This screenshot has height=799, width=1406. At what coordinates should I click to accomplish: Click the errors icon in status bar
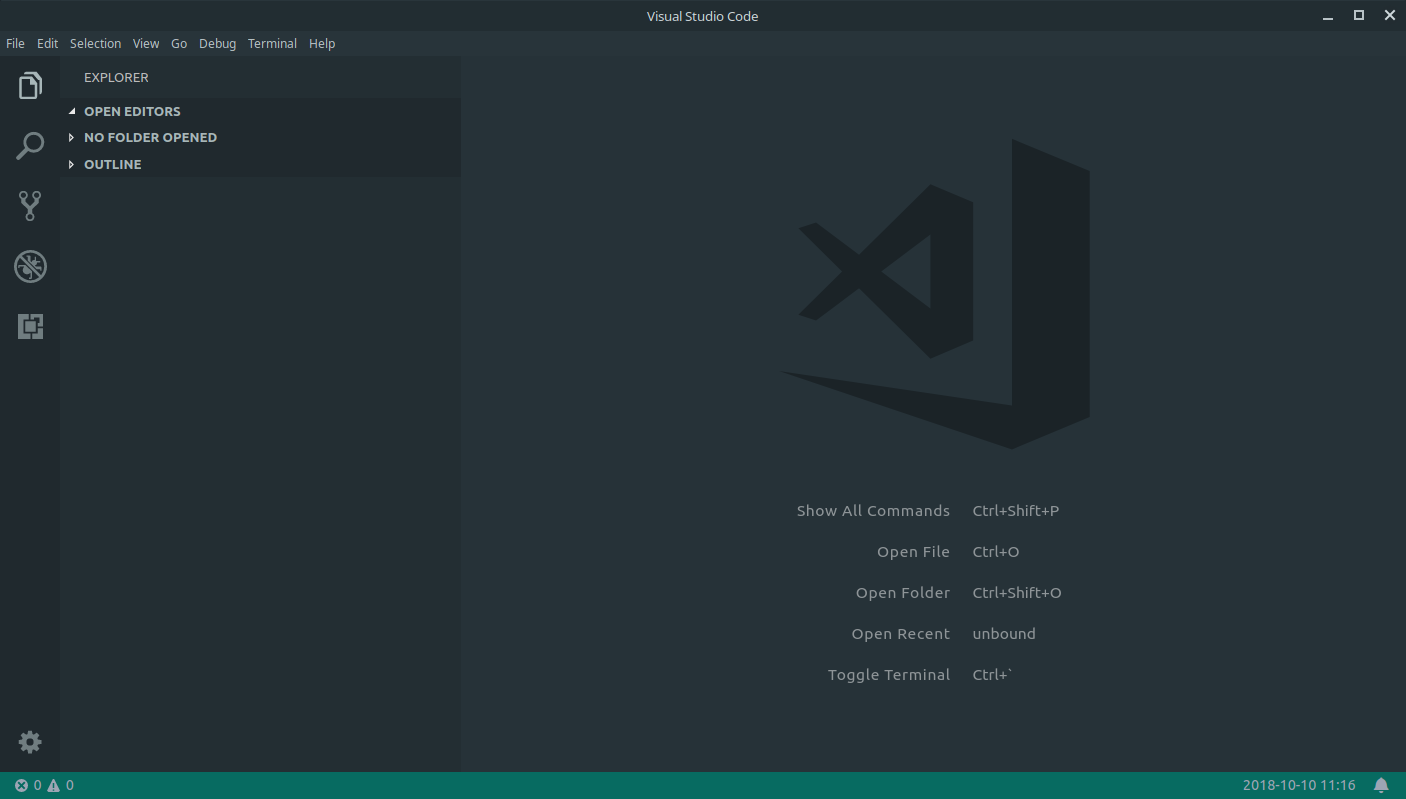pos(21,785)
